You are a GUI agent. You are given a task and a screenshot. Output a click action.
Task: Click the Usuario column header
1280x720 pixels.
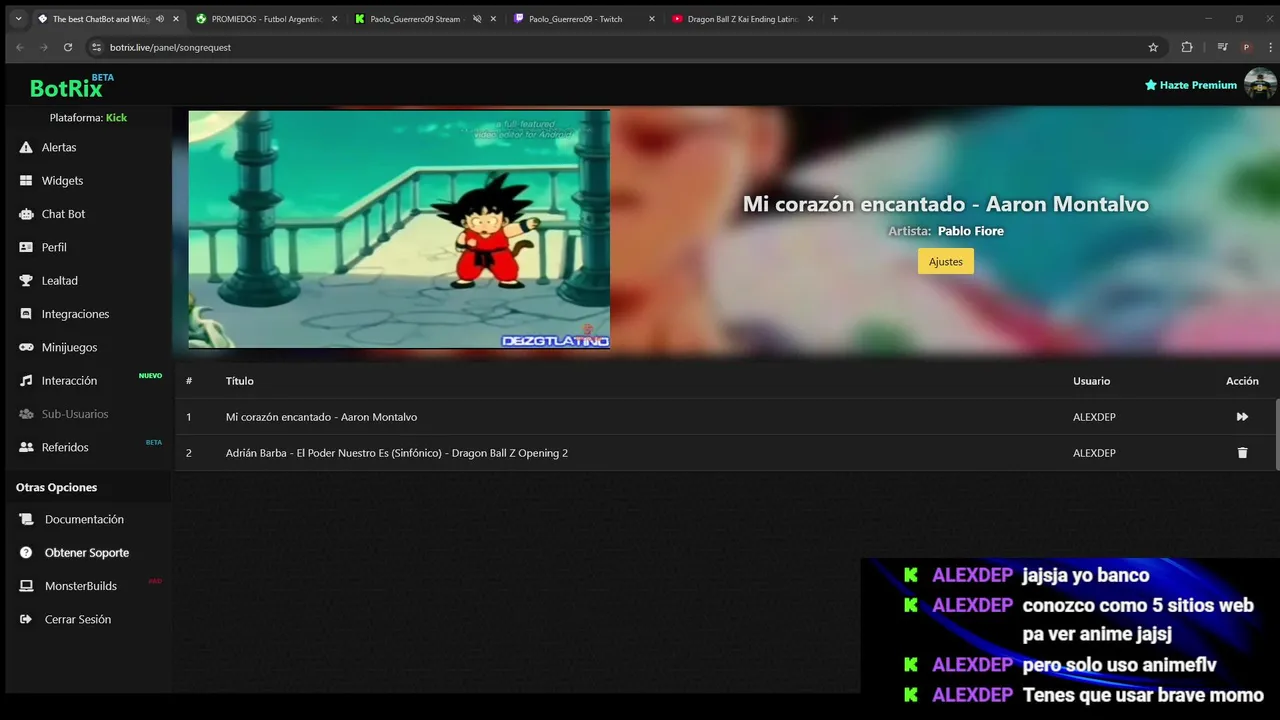coord(1091,381)
